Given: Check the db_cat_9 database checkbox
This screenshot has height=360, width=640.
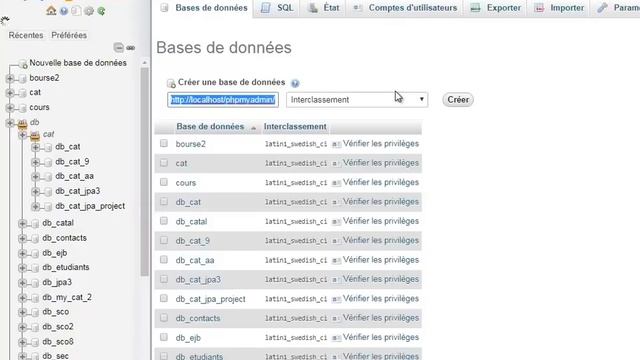Looking at the screenshot, I should pos(164,240).
